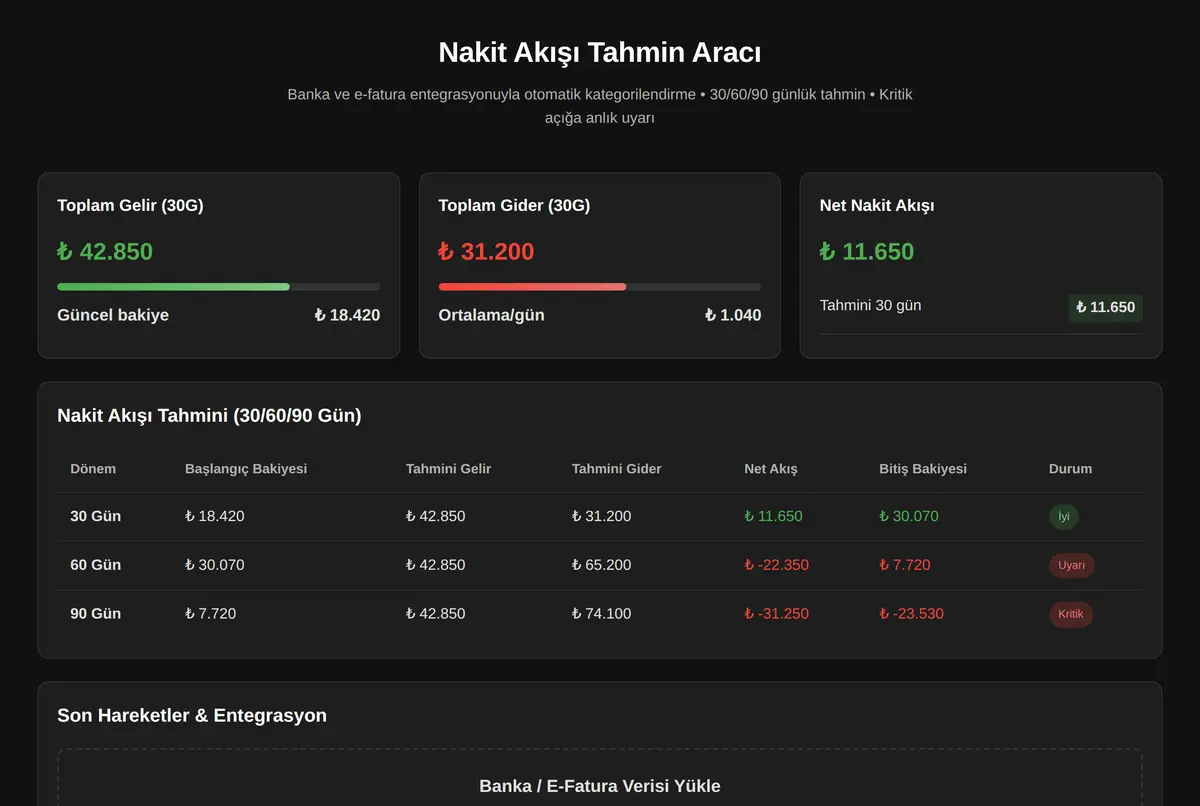Image resolution: width=1200 pixels, height=806 pixels.
Task: Click the ₺ 74.100 expense in 90 Gün row
Action: (601, 614)
